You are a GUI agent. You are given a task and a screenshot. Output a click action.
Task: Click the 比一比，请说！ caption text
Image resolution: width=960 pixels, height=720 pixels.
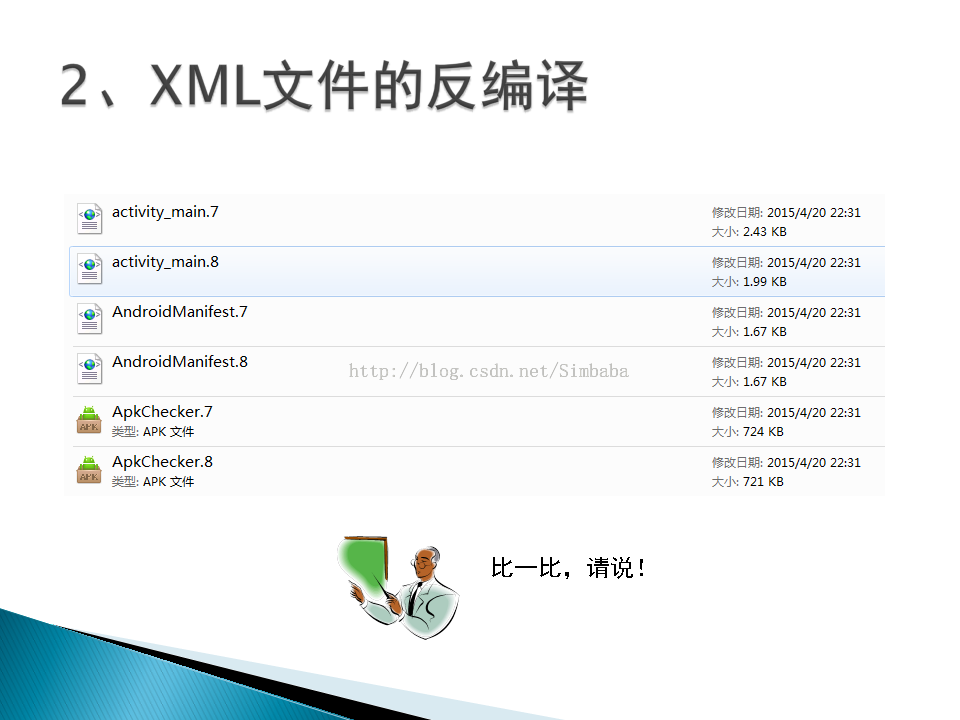[568, 568]
